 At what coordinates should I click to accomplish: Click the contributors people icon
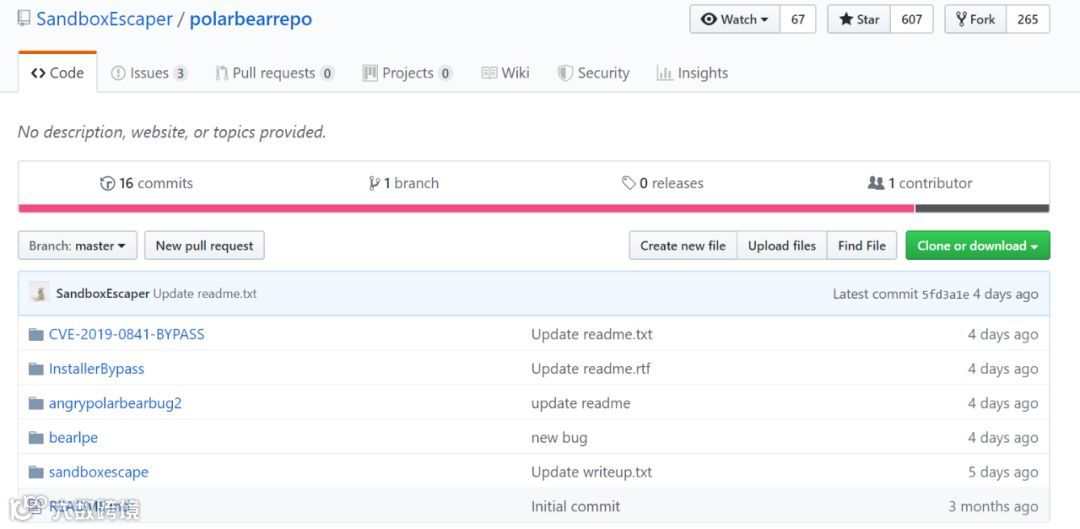click(876, 183)
